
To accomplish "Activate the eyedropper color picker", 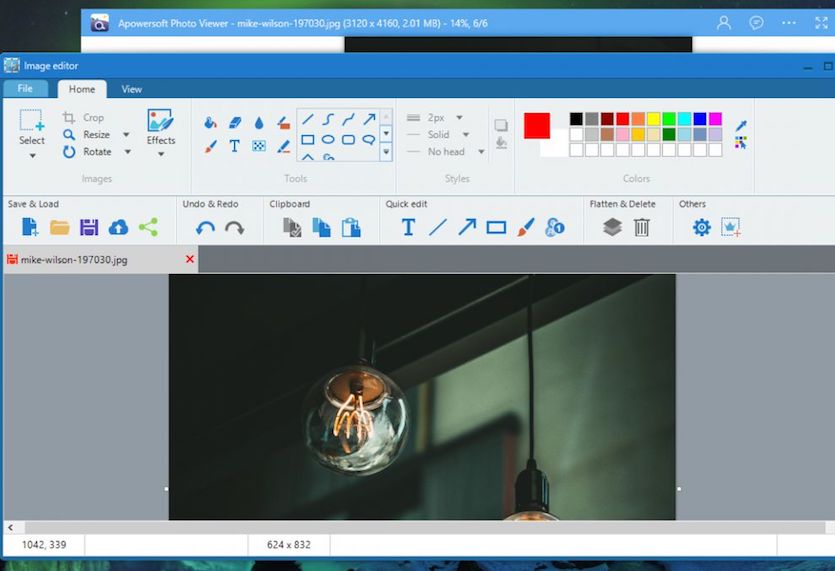I will pyautogui.click(x=741, y=126).
